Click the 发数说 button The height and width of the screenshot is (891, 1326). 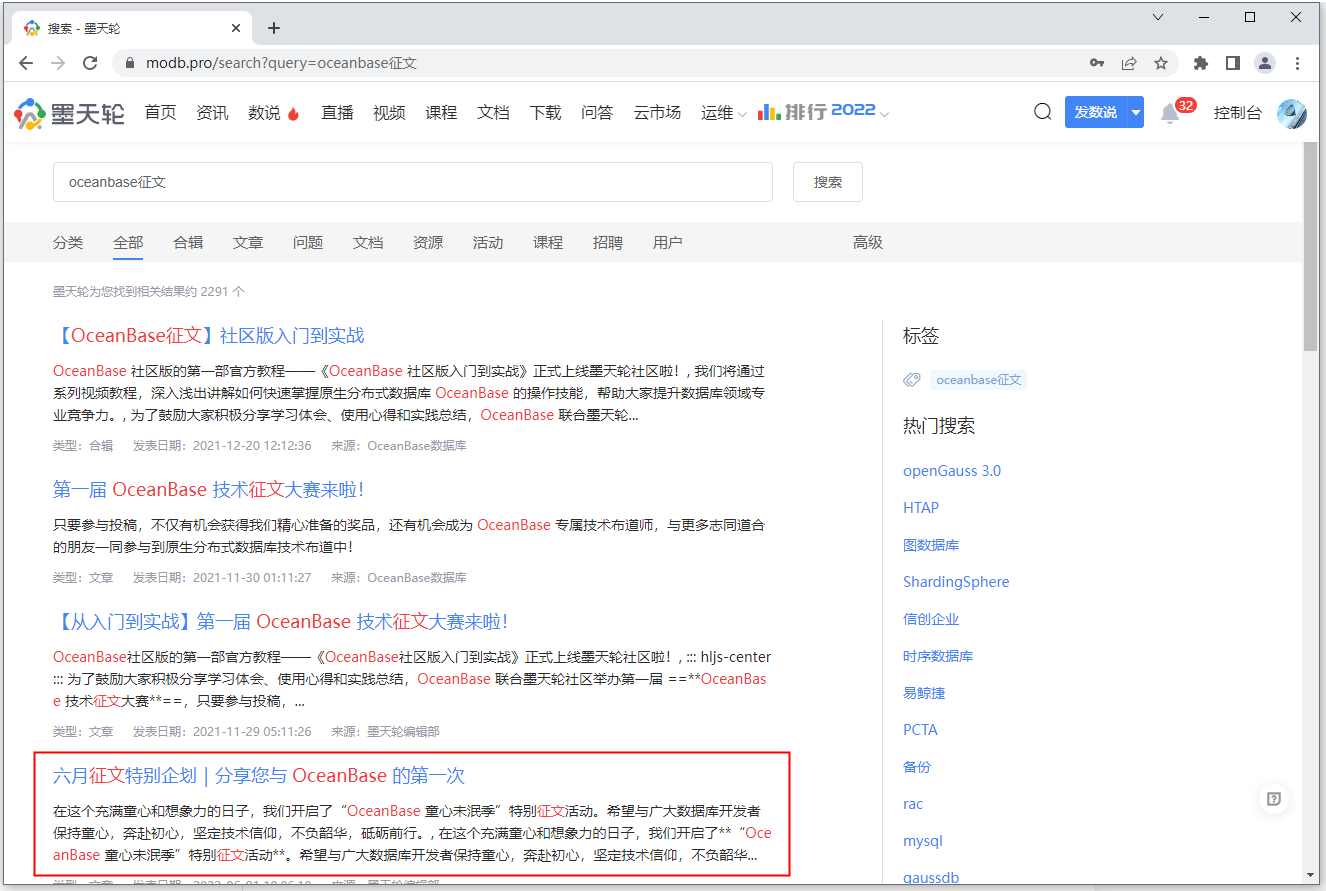tap(1096, 113)
